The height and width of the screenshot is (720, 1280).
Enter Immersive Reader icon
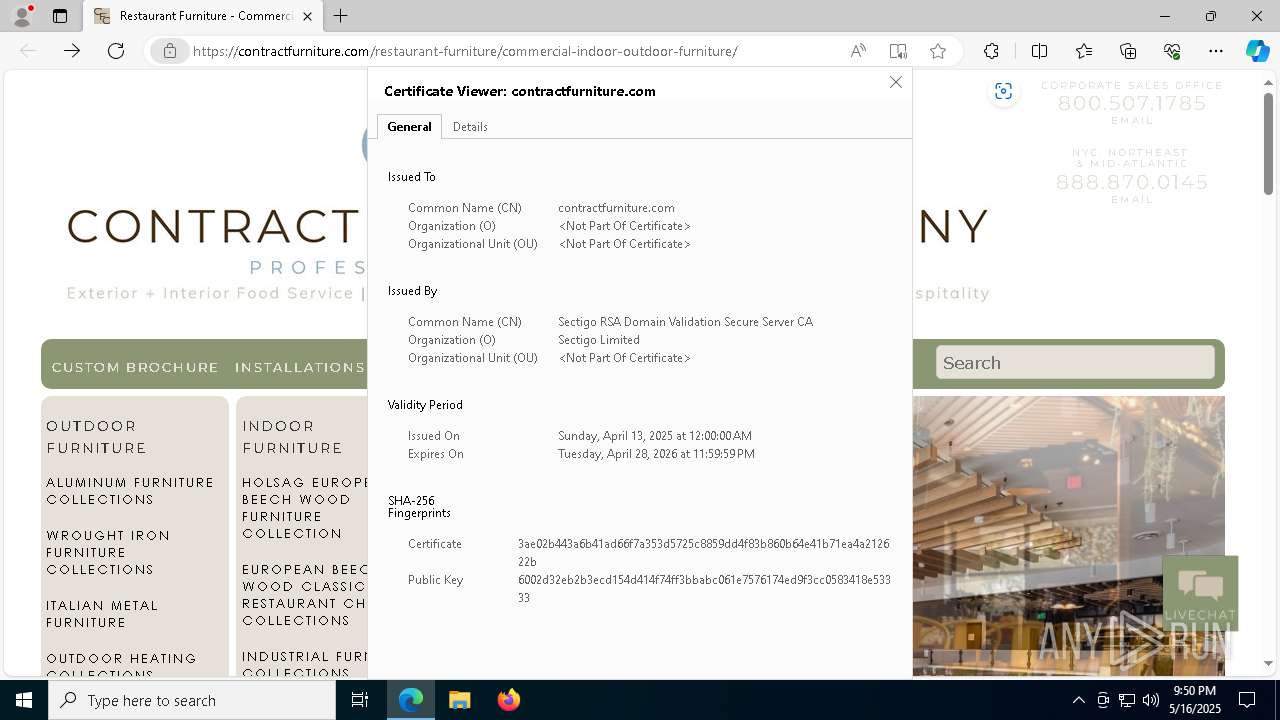pyautogui.click(x=898, y=51)
